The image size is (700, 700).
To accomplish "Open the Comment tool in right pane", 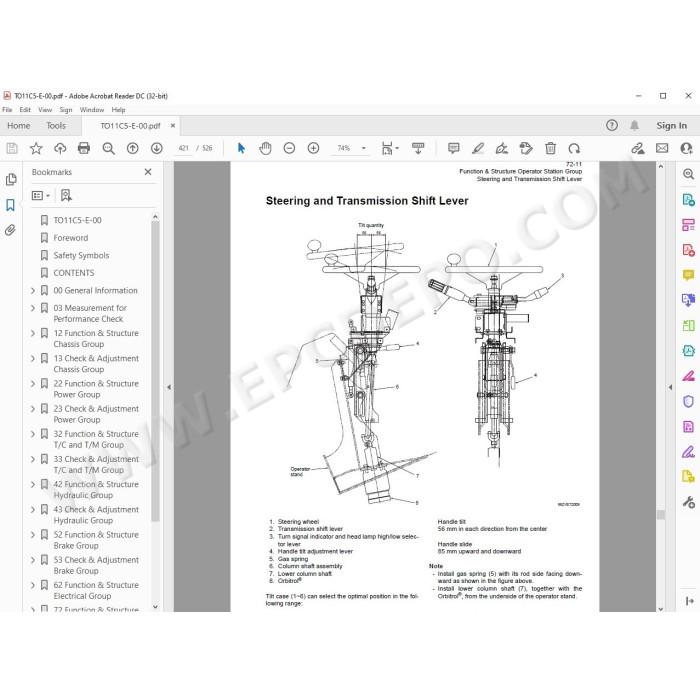I will [x=688, y=275].
